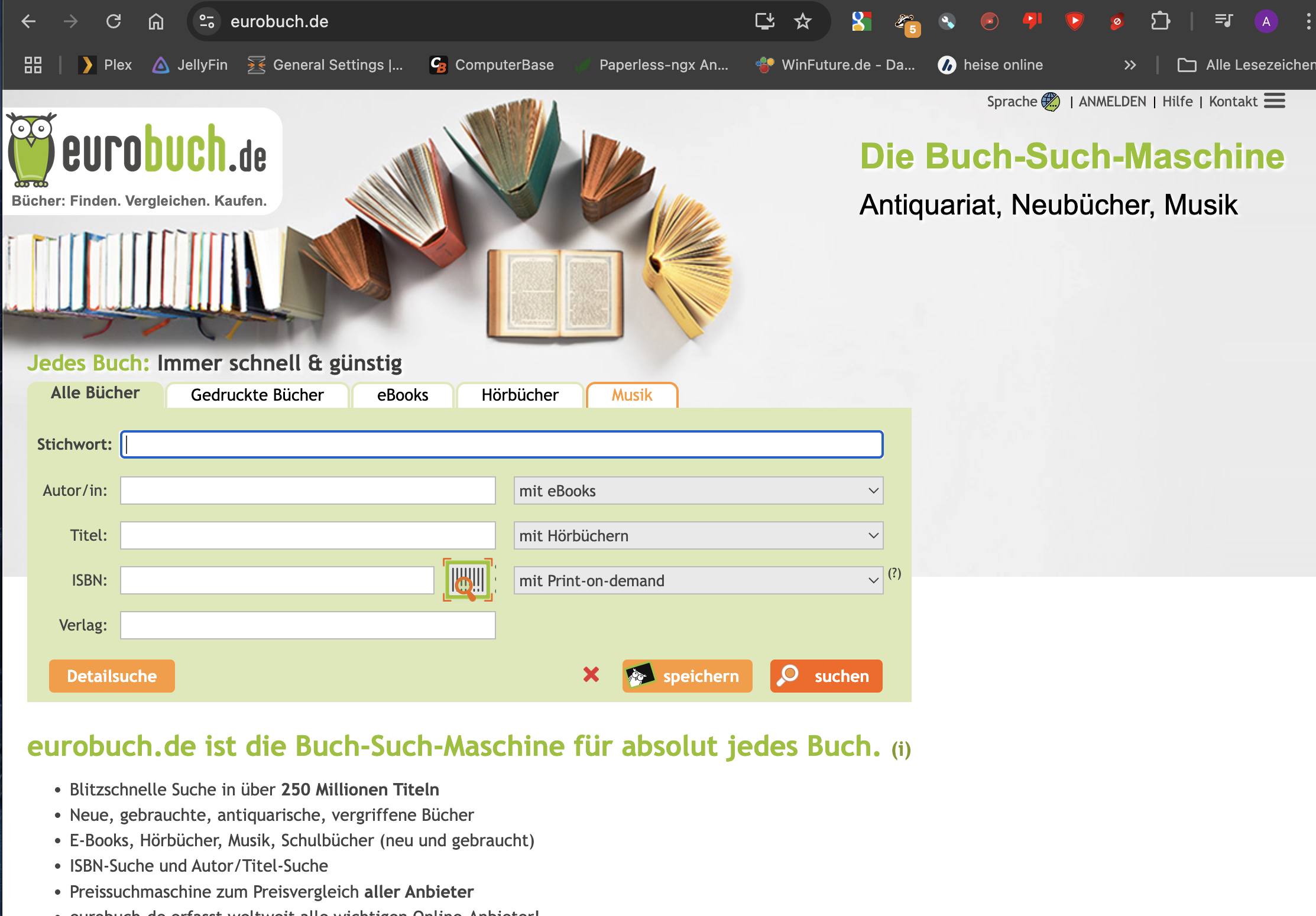Click the red thumbs-down extension icon
Viewport: 1316px width, 916px height.
tap(1032, 22)
